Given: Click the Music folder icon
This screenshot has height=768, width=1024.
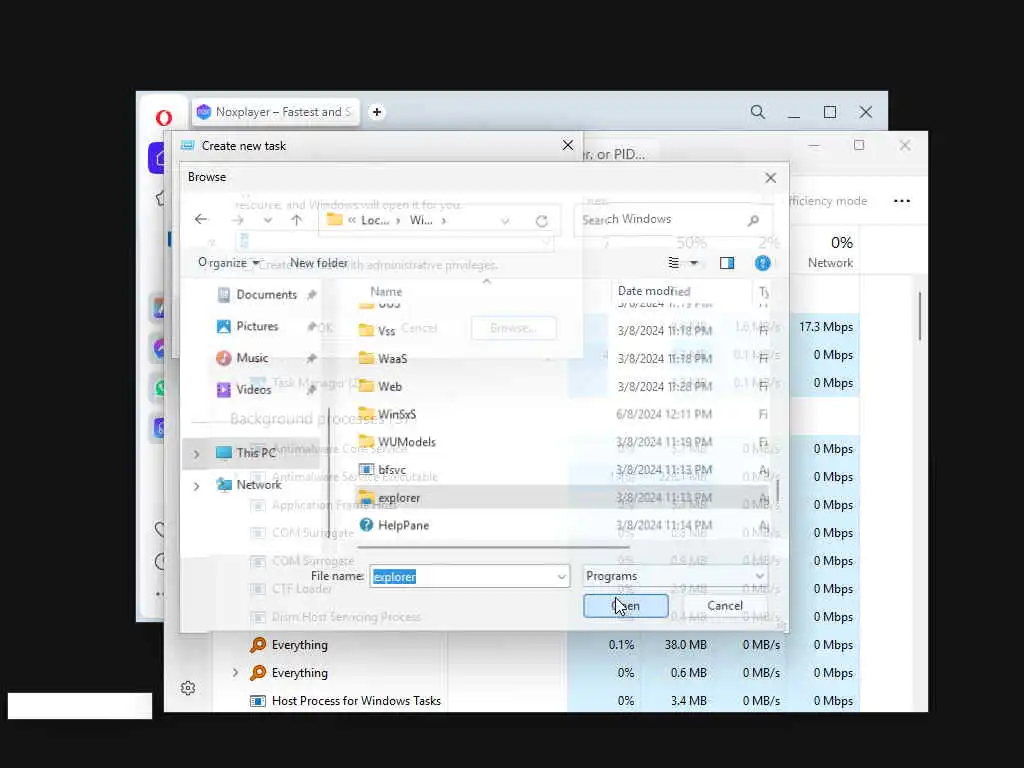Looking at the screenshot, I should pos(223,358).
